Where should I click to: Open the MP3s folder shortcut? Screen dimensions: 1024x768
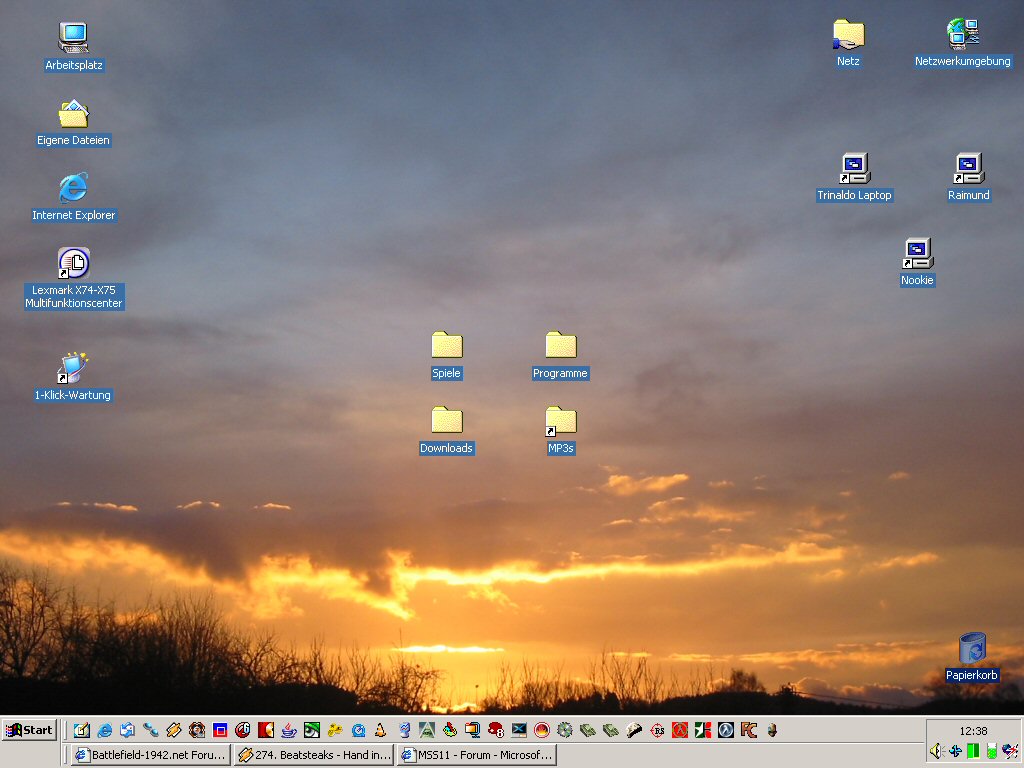(x=560, y=421)
